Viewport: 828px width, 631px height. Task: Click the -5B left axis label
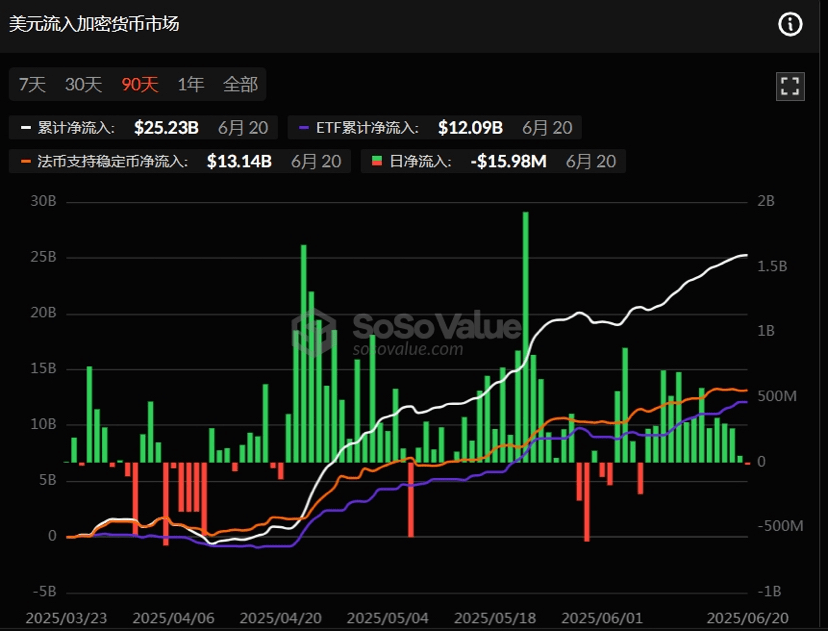pos(44,592)
